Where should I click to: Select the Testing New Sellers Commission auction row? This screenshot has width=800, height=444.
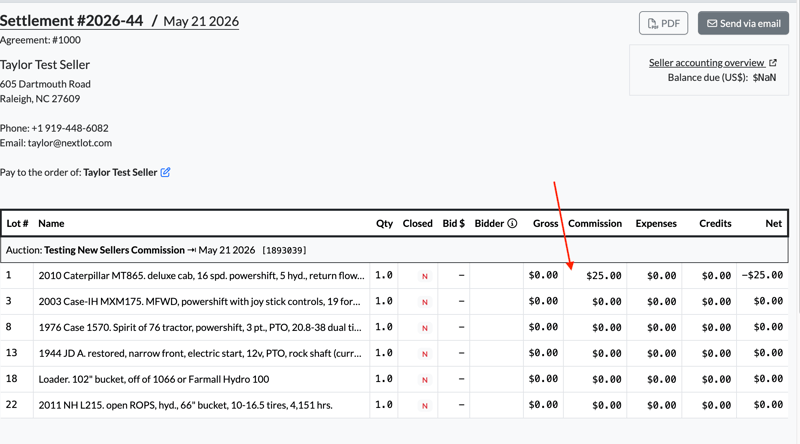[394, 250]
